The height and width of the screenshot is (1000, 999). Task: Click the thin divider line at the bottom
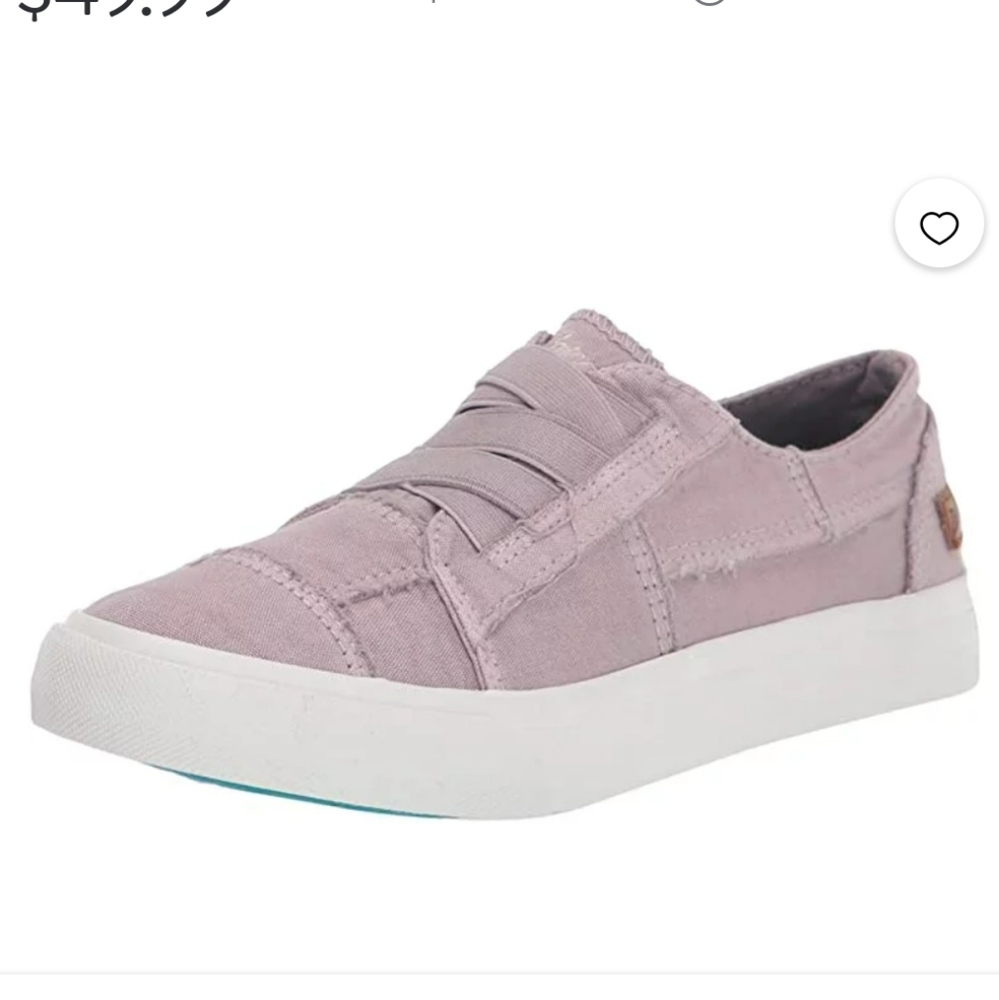500,973
